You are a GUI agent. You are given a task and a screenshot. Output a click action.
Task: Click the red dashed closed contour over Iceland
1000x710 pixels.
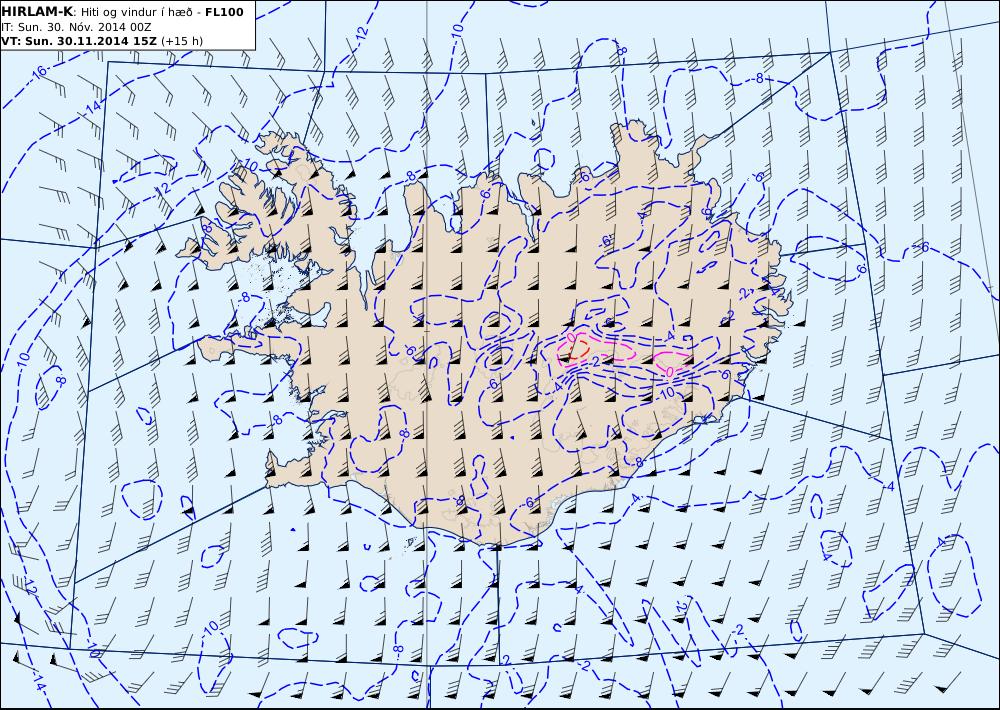[x=579, y=349]
